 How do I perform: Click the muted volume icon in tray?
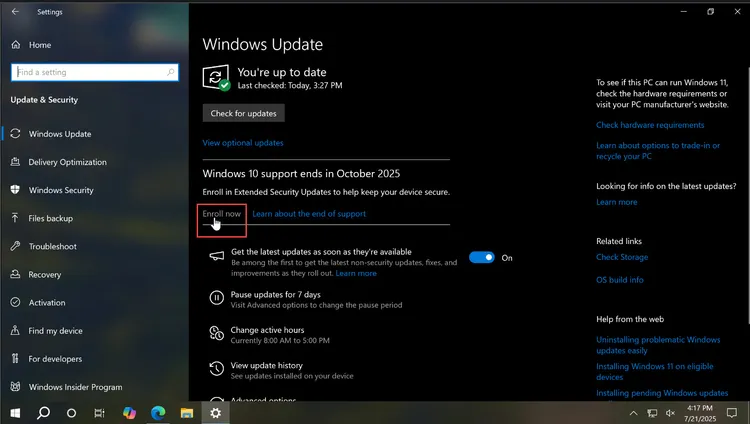[671, 413]
